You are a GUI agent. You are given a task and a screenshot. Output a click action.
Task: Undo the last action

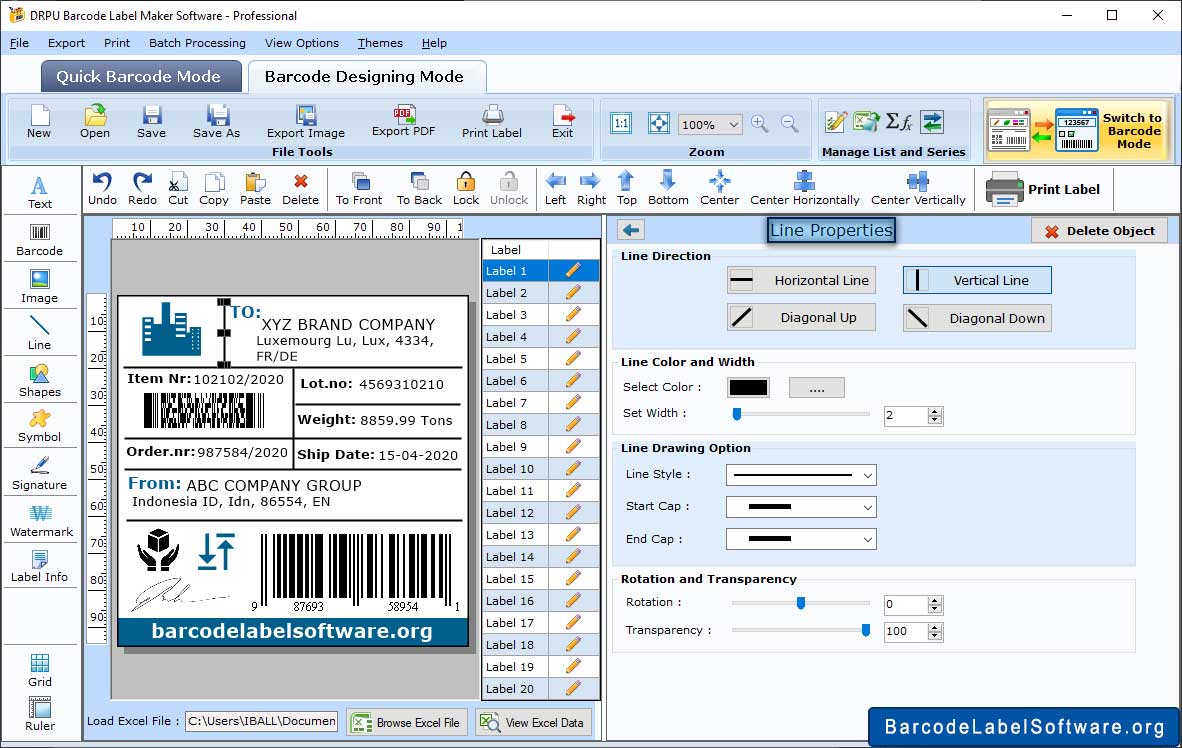coord(103,189)
